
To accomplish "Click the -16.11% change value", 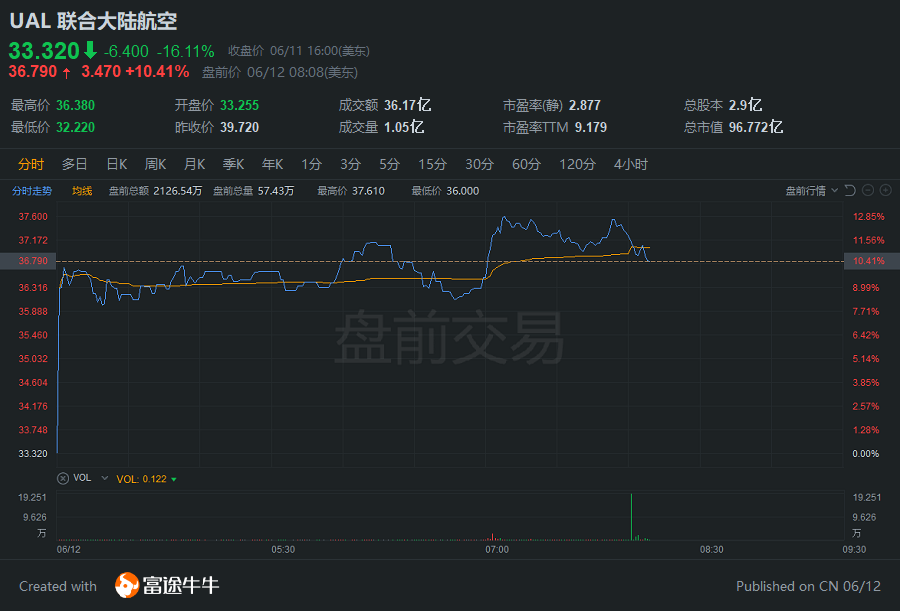I will tap(185, 51).
